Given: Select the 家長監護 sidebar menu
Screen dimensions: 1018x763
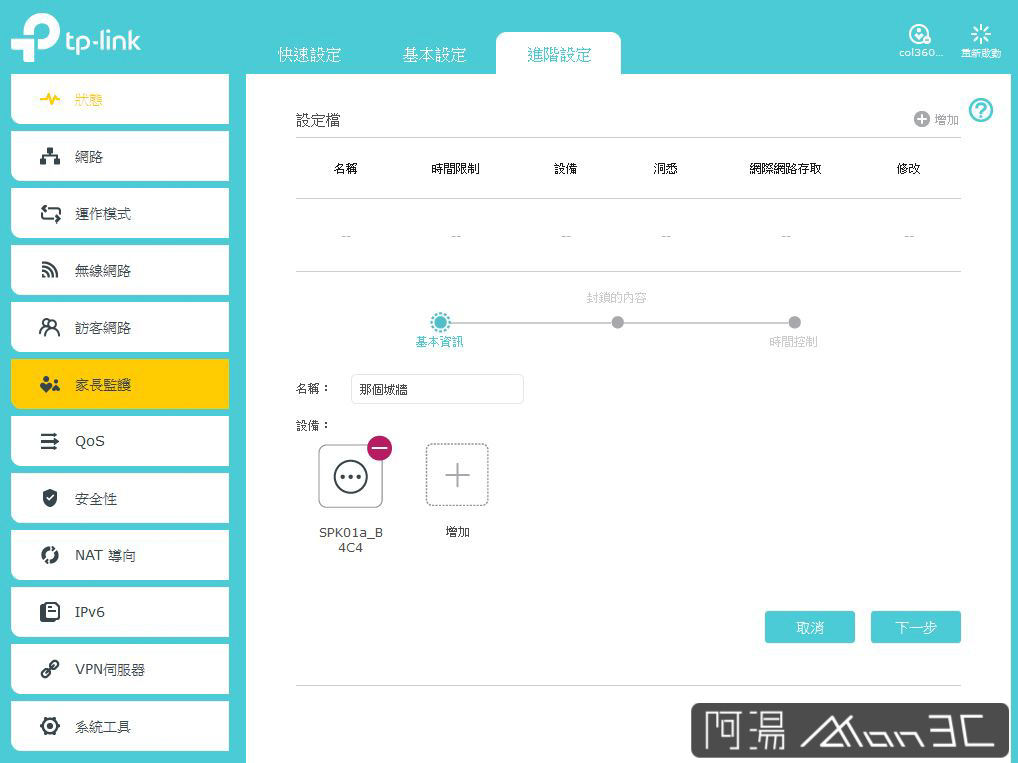Looking at the screenshot, I should 120,384.
